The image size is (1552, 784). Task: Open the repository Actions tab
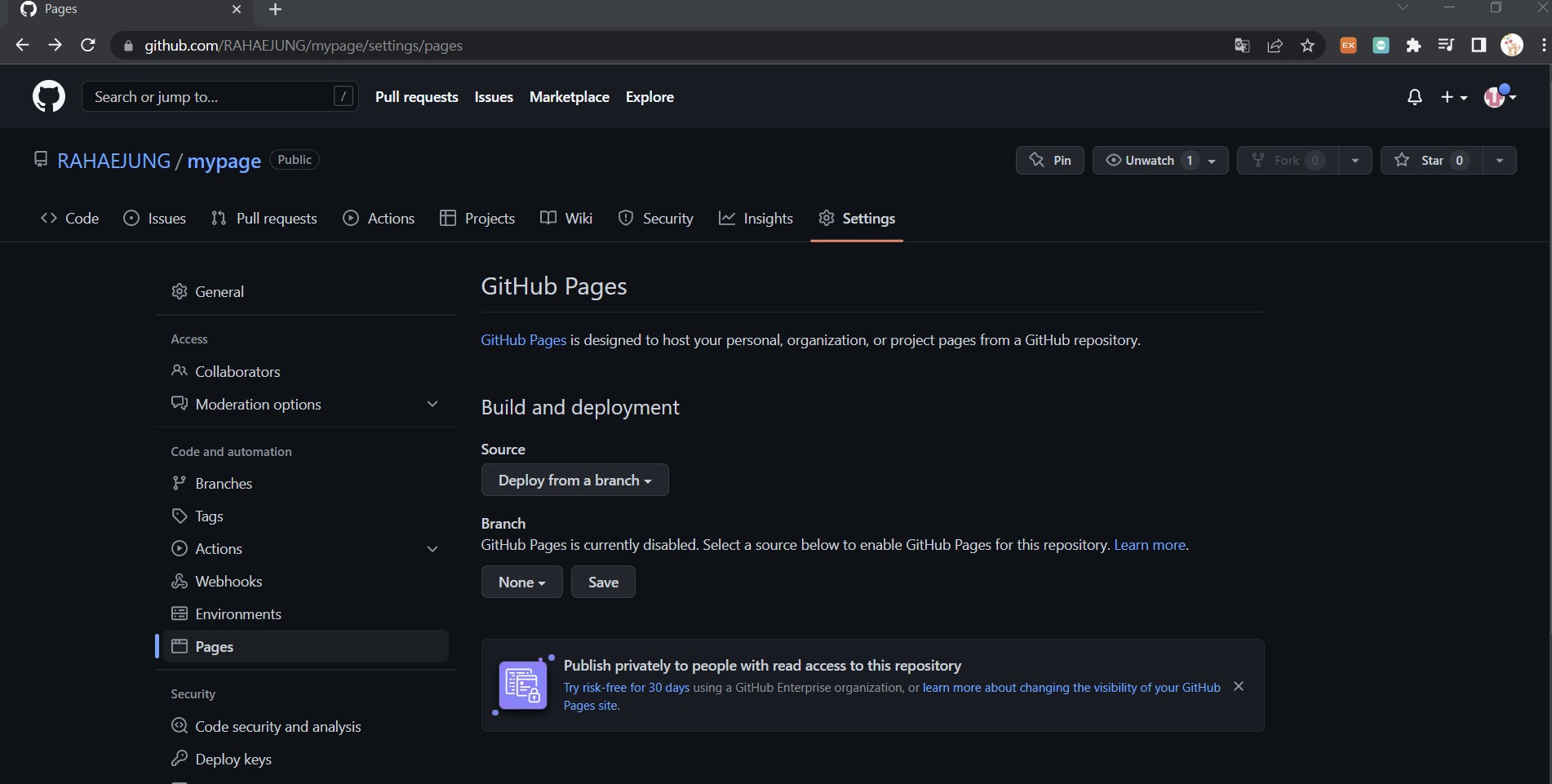click(x=379, y=219)
